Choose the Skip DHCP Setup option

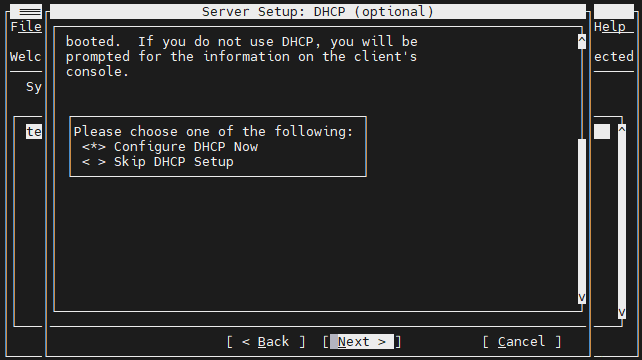(x=158, y=162)
